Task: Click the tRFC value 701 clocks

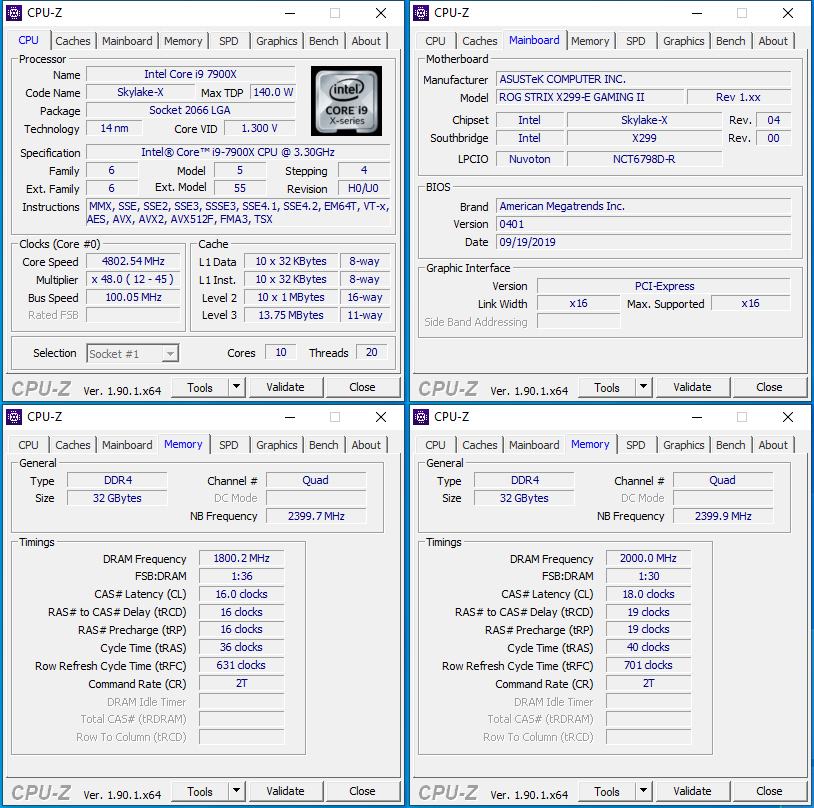Action: click(x=648, y=665)
